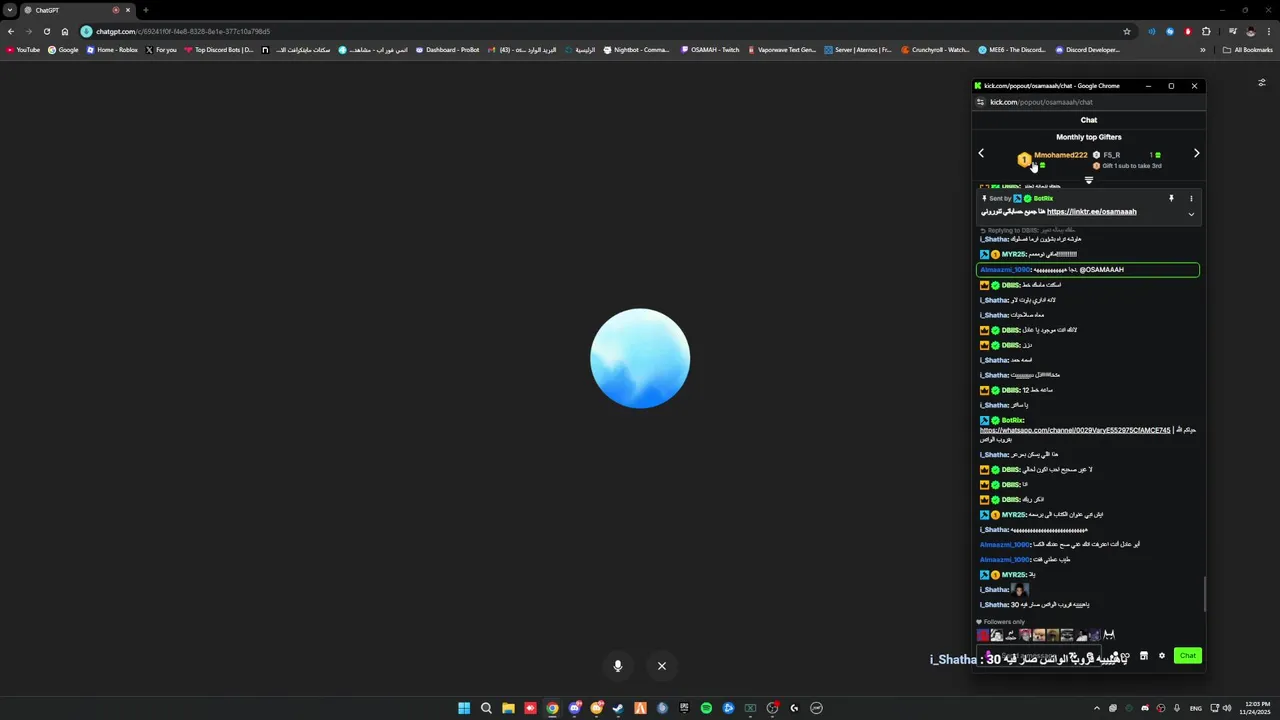Navigate back in the browser

[x=11, y=31]
